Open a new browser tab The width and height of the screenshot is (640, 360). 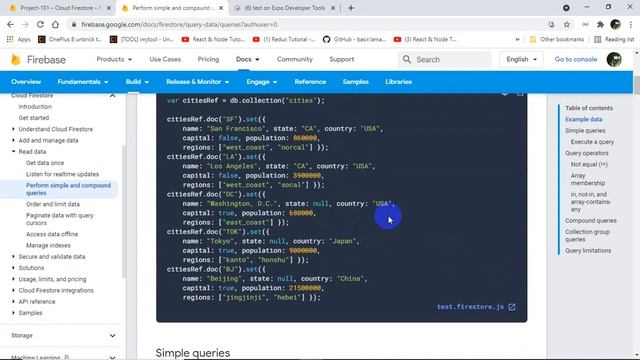pyautogui.click(x=351, y=8)
